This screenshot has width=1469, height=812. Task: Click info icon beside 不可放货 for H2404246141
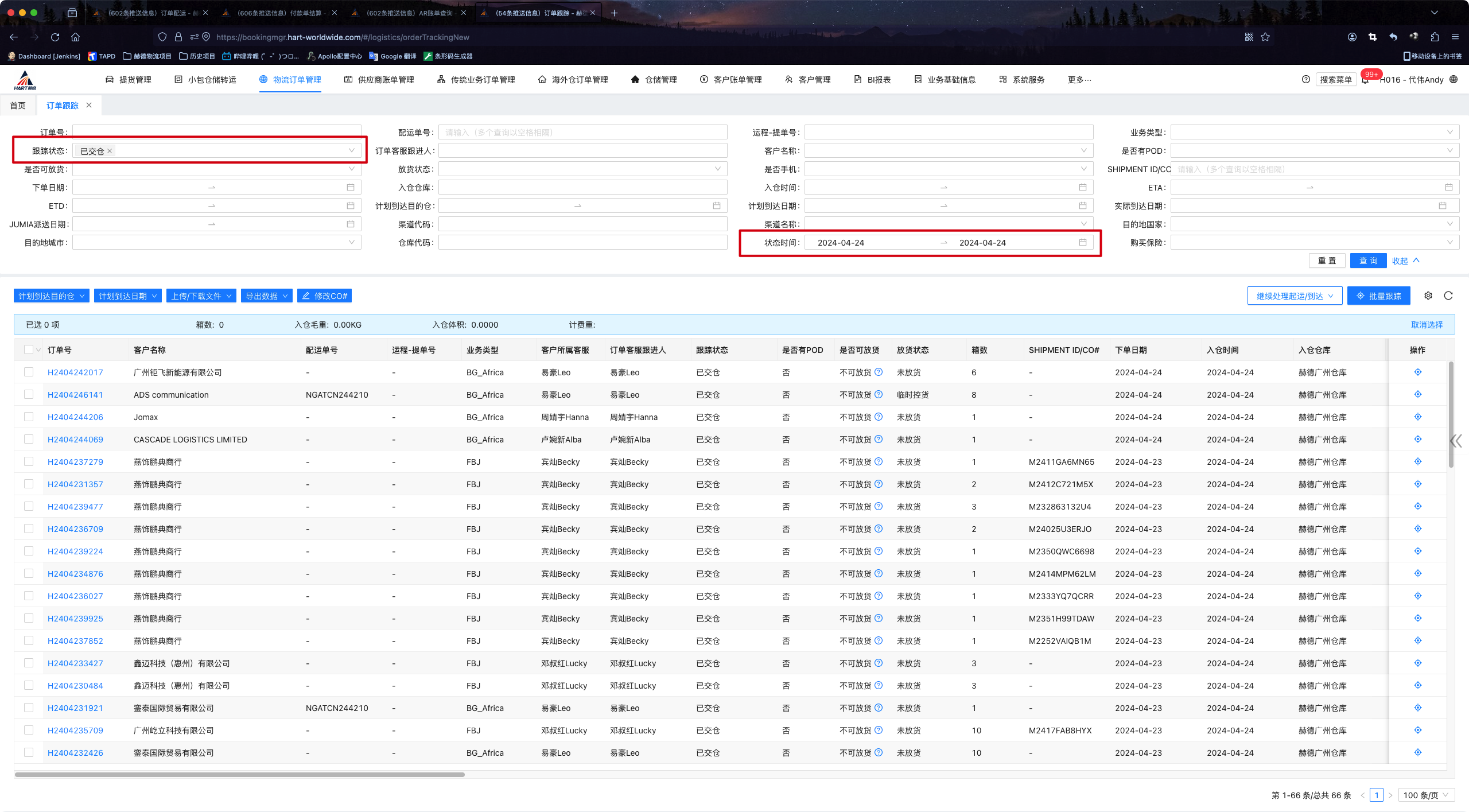[879, 394]
